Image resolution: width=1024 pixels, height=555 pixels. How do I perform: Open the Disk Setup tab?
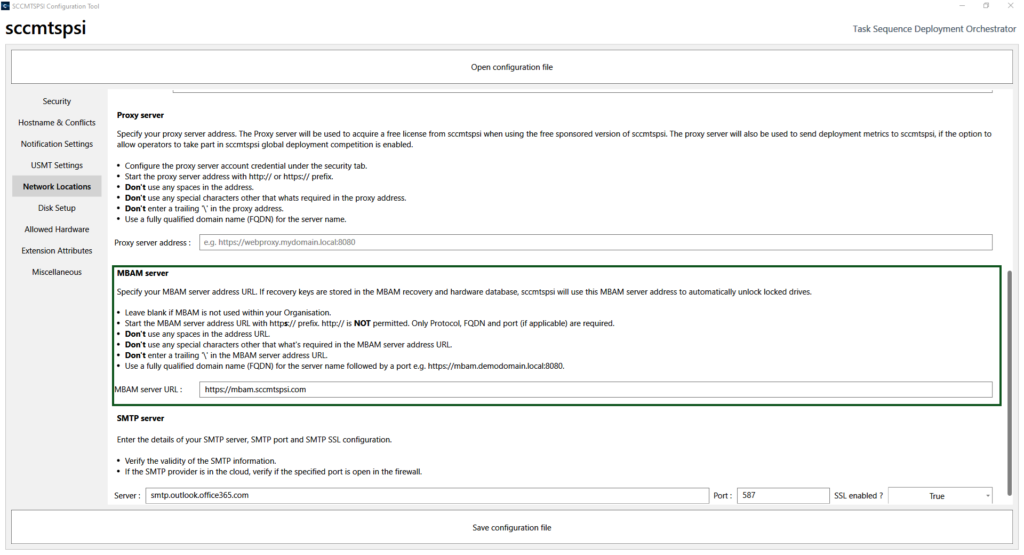click(x=57, y=208)
